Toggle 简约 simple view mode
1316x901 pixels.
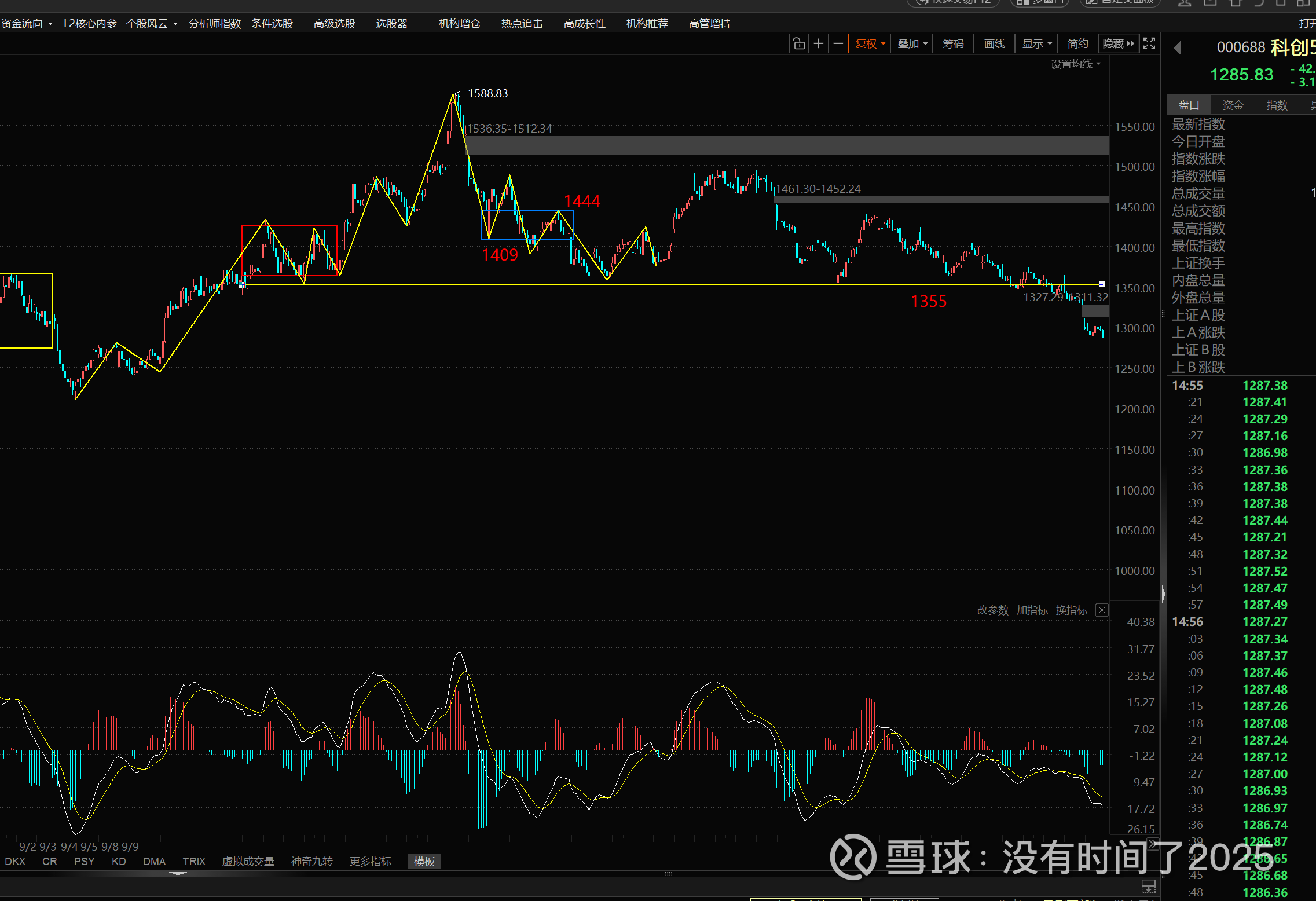(1077, 44)
